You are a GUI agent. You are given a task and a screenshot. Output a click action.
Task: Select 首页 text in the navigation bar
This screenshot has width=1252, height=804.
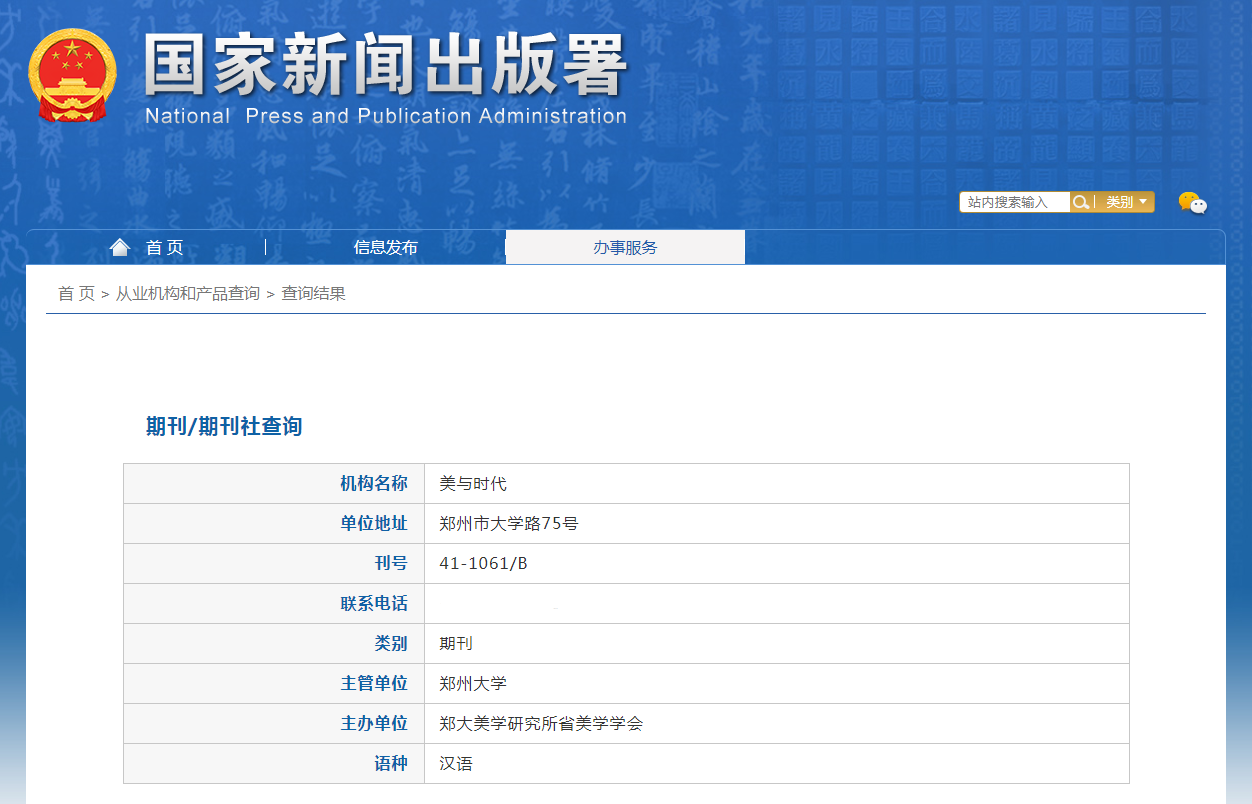pos(165,248)
